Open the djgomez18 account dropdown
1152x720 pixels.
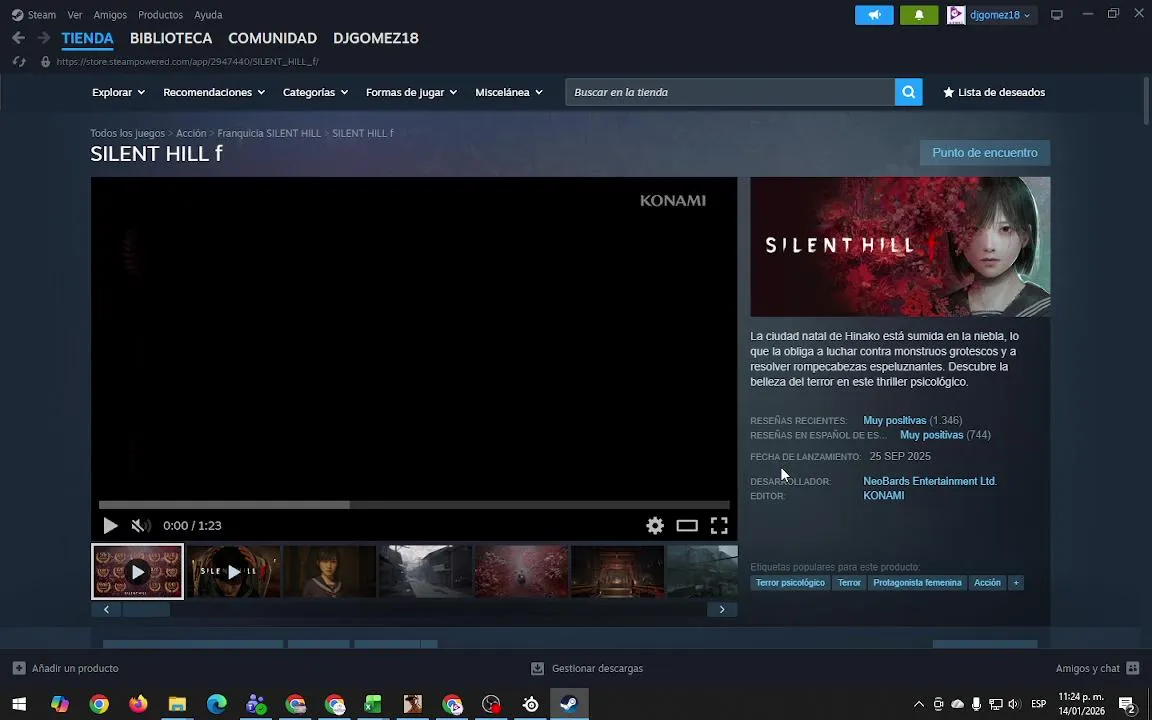pos(999,15)
